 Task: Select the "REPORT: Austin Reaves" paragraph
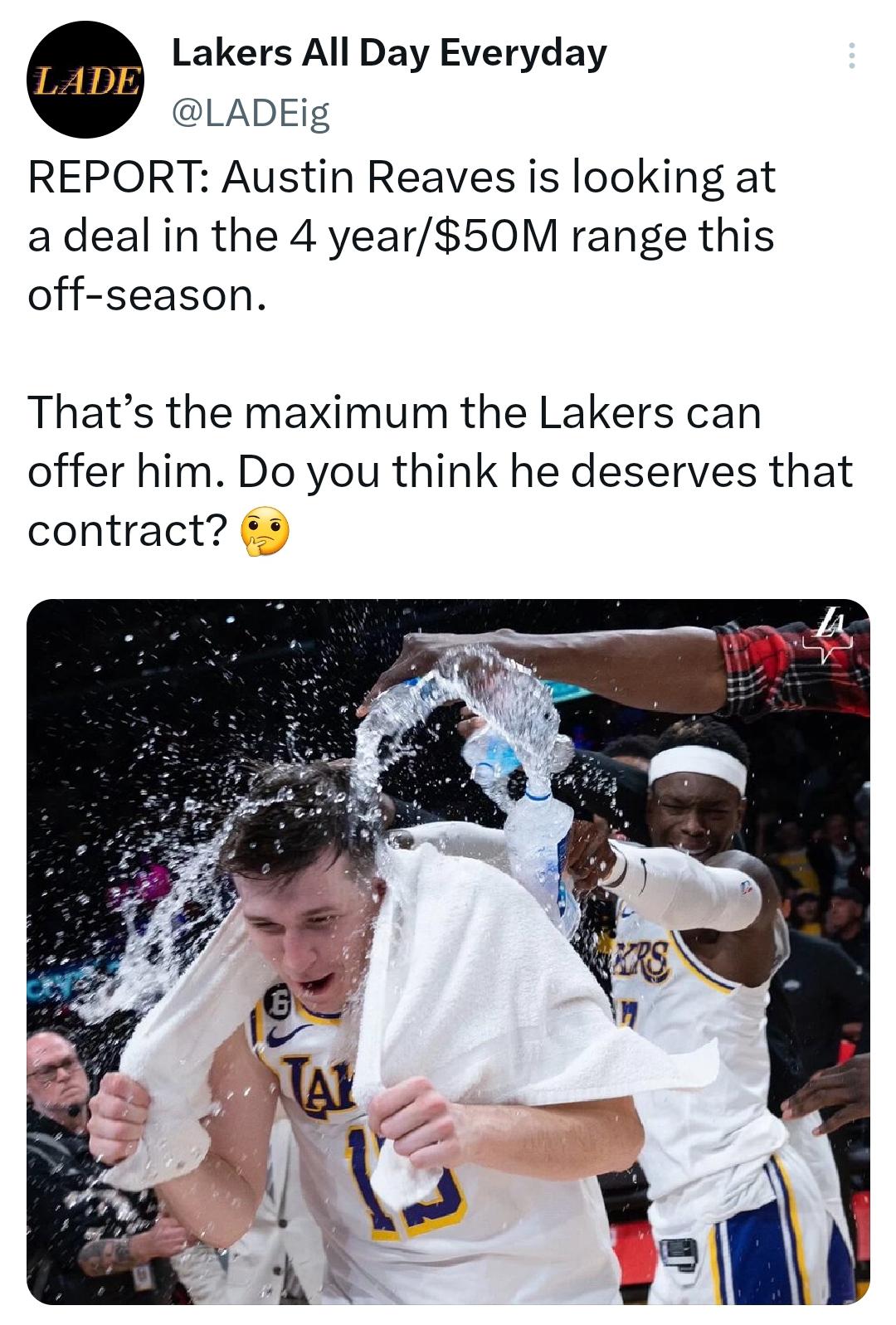click(x=402, y=236)
